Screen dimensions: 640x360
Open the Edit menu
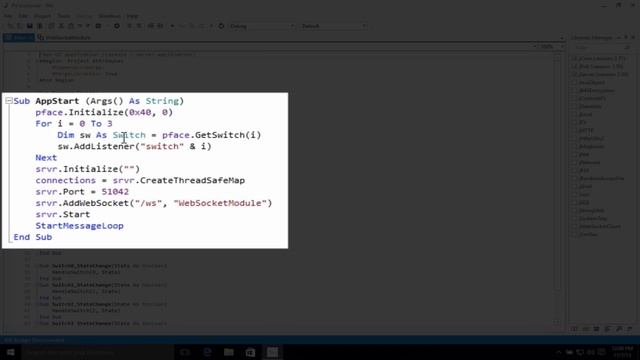click(x=23, y=16)
